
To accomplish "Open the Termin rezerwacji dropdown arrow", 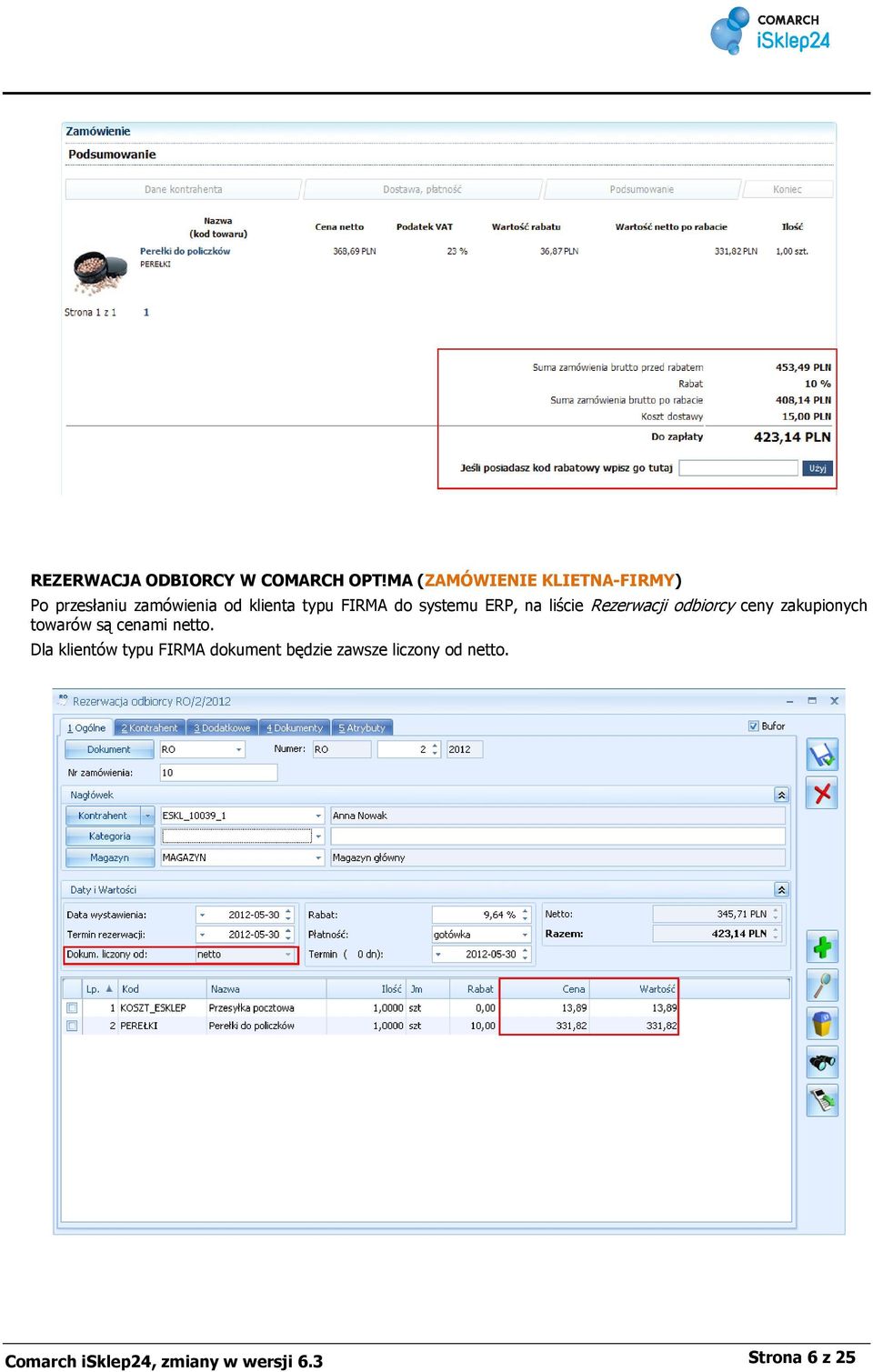I will click(x=202, y=934).
